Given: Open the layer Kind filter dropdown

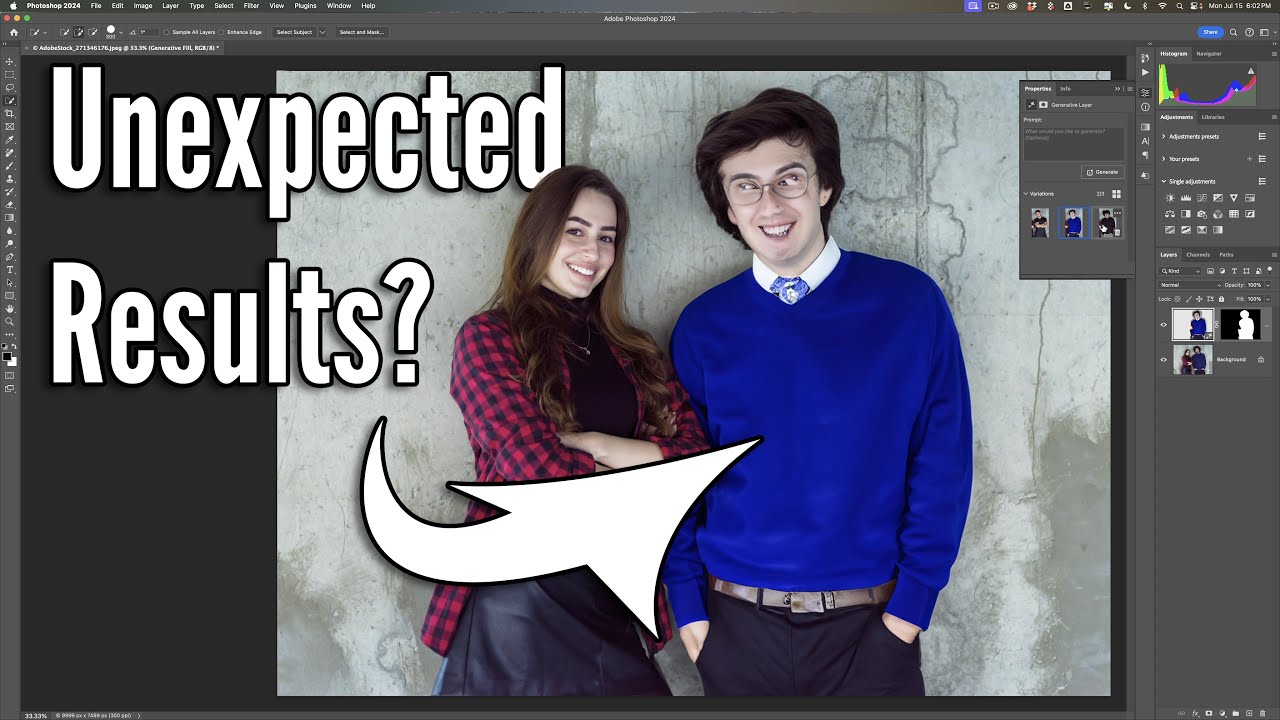Looking at the screenshot, I should click(x=1181, y=271).
